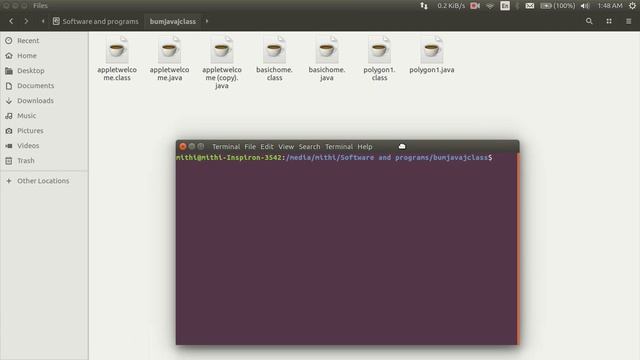Viewport: 640px width, 360px height.
Task: Select polygon1.class file icon
Action: click(x=379, y=50)
